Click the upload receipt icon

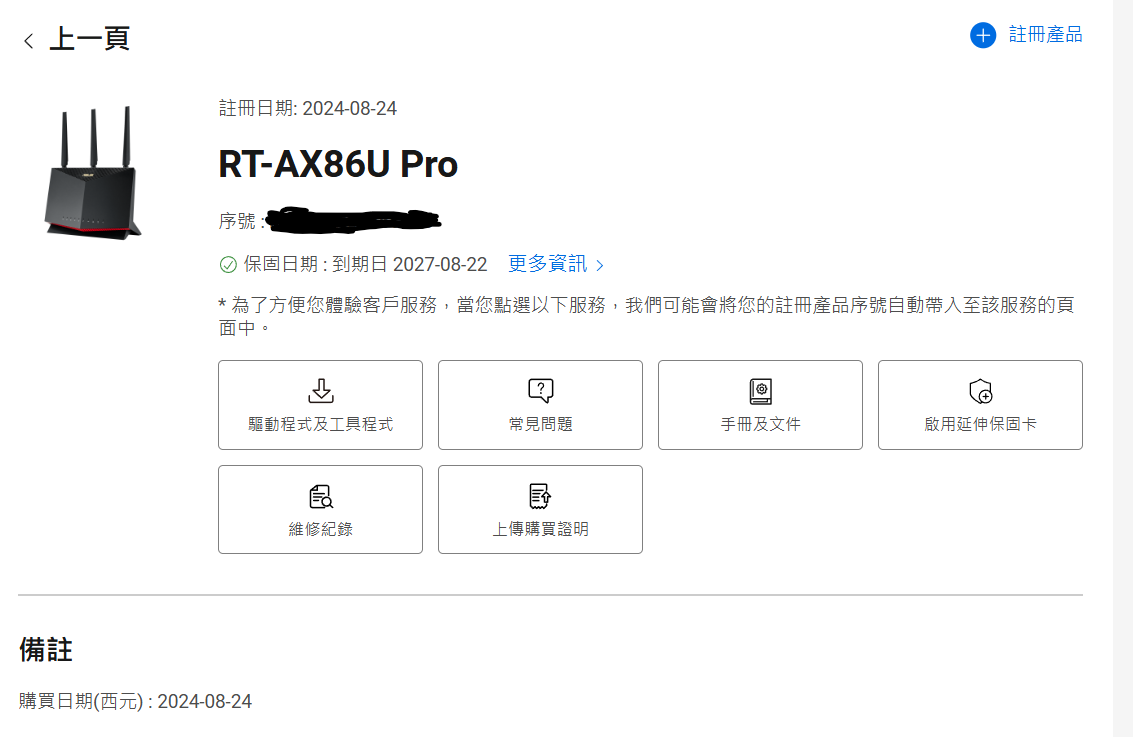coord(540,496)
